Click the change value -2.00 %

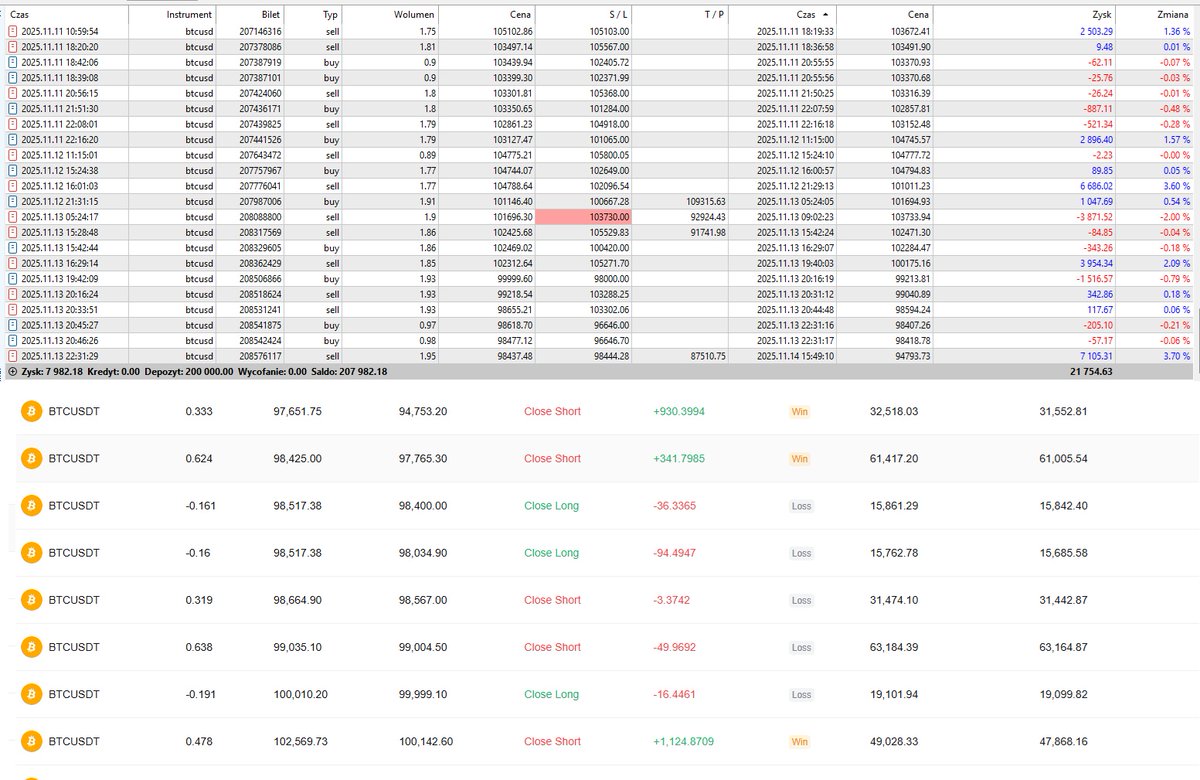(1175, 216)
